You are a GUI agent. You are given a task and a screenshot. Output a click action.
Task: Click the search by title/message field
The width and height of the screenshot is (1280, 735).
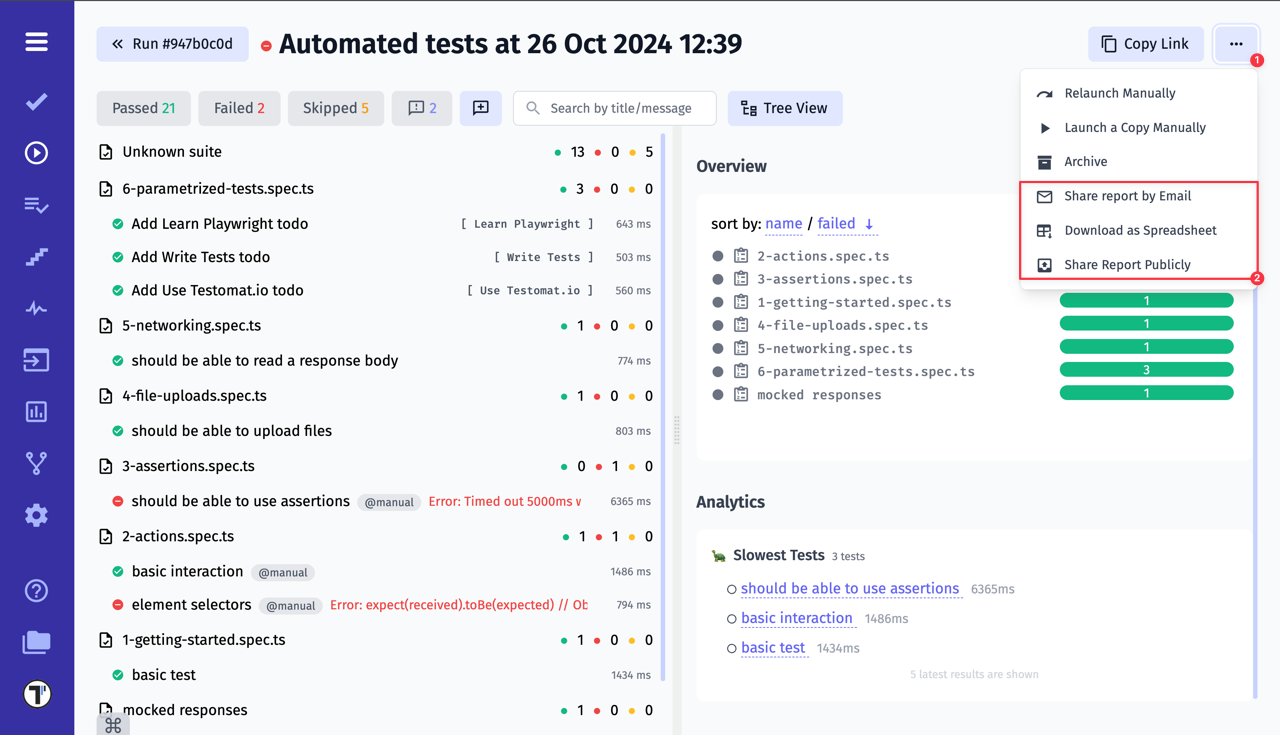[614, 108]
